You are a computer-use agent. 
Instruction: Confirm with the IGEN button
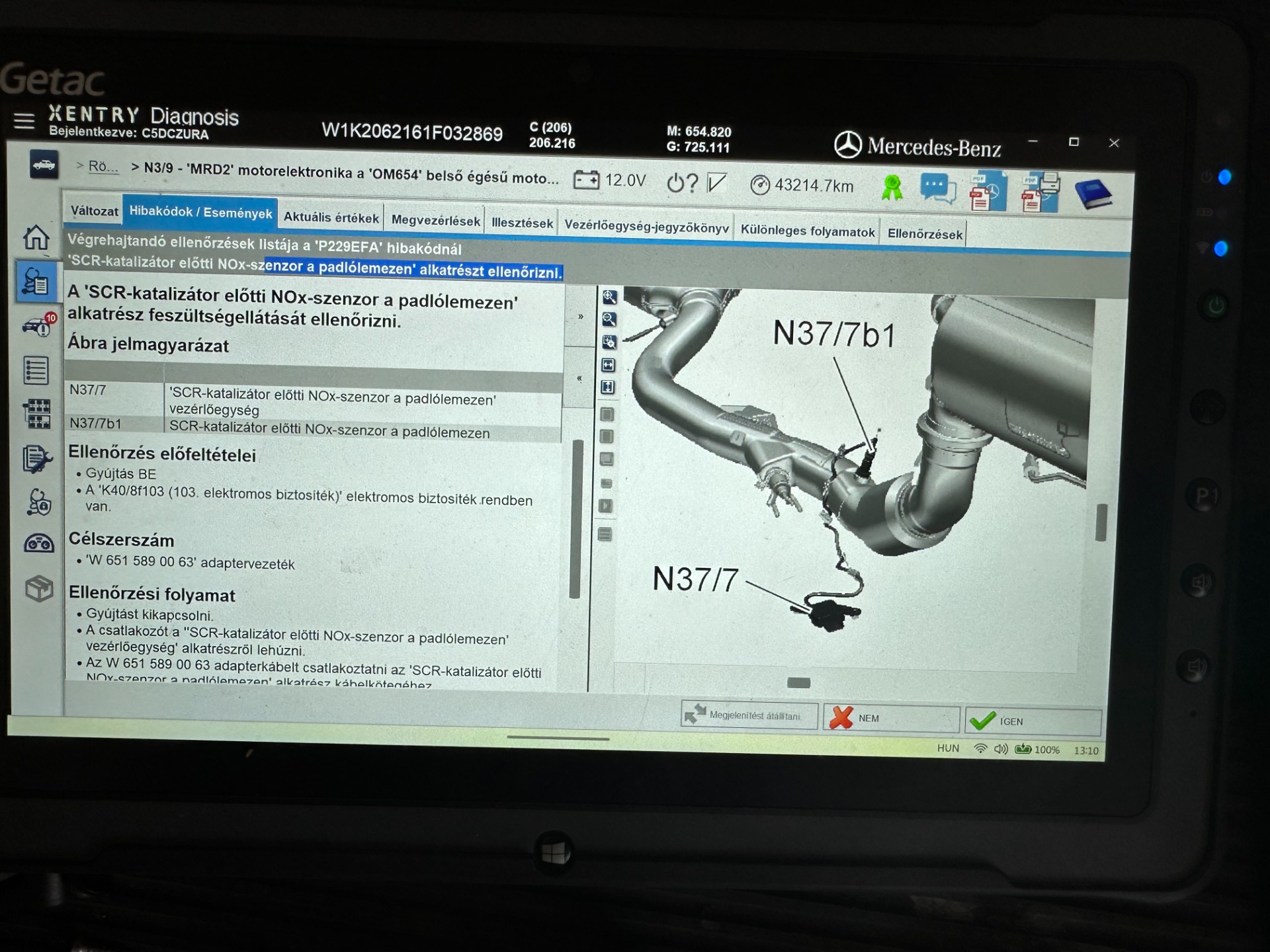[x=1033, y=721]
